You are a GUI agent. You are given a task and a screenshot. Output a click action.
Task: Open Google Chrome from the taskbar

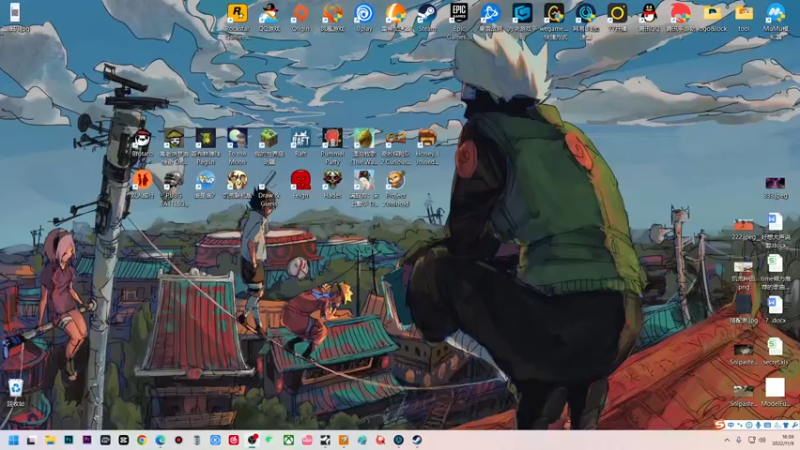(142, 440)
